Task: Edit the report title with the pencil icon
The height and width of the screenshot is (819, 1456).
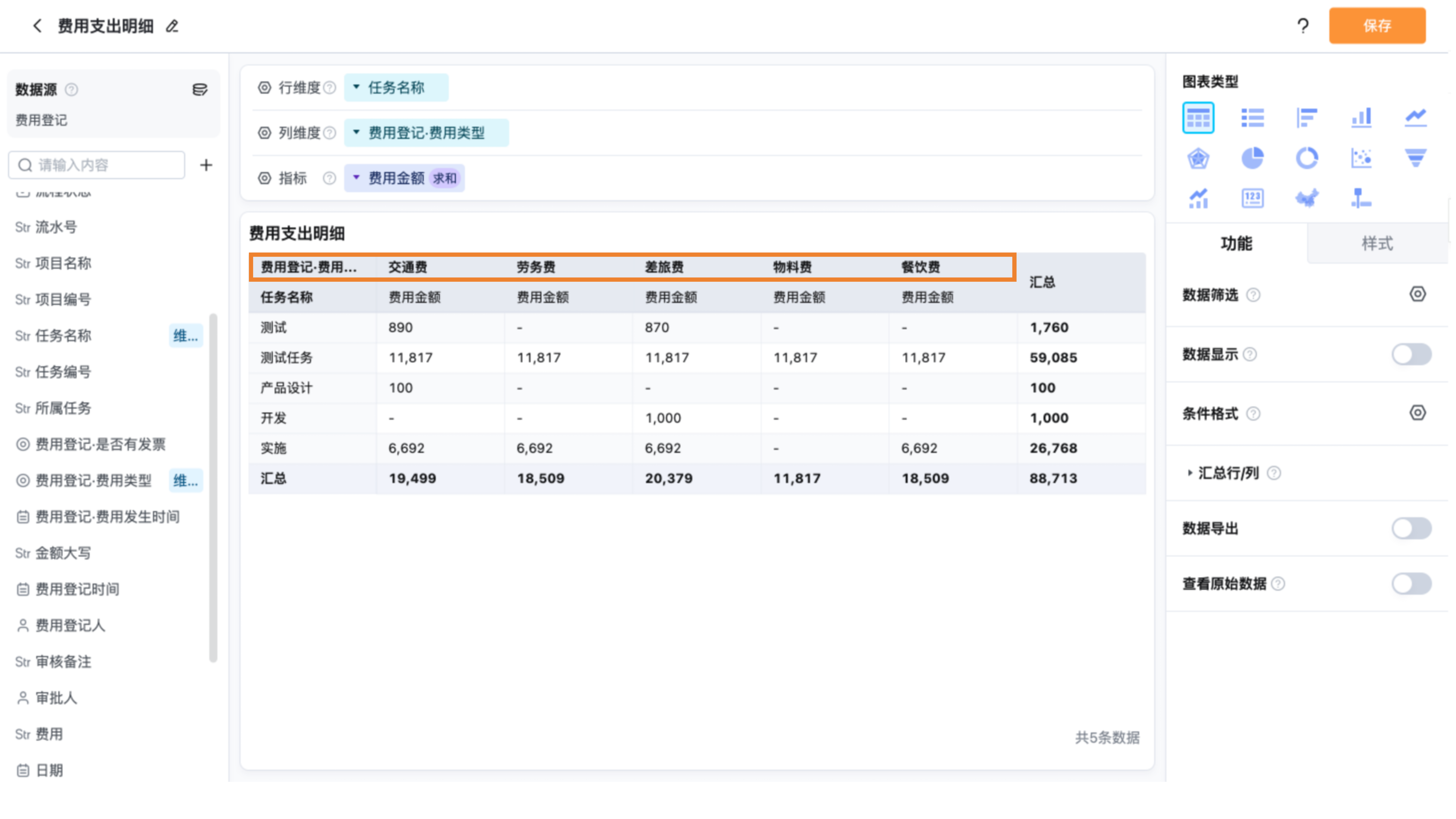Action: 172,26
